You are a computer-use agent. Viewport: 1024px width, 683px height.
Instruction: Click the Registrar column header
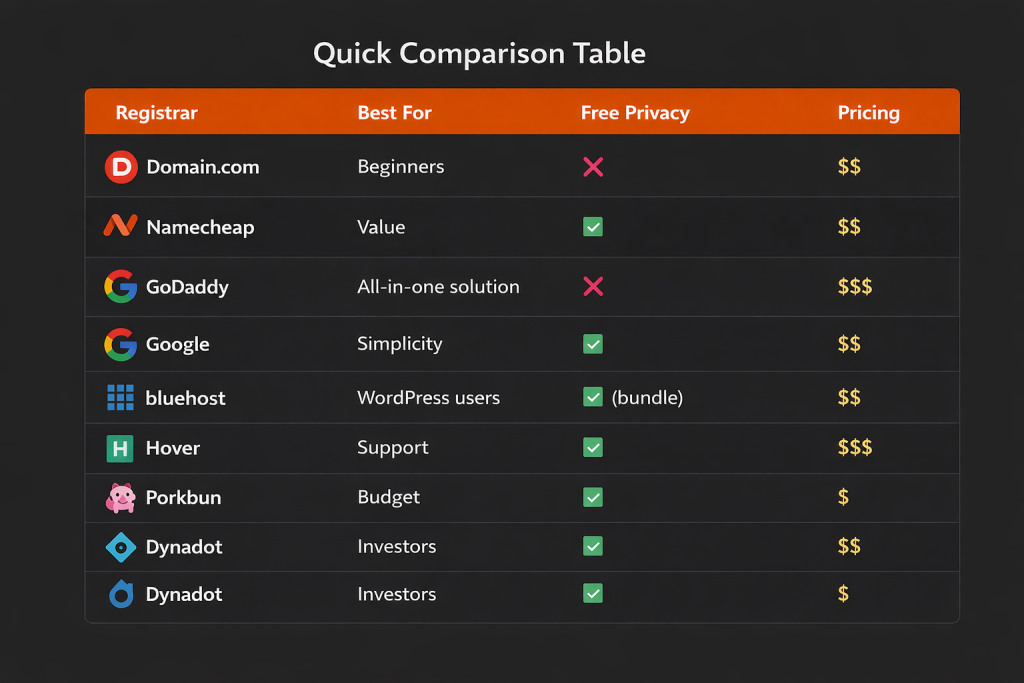tap(157, 113)
